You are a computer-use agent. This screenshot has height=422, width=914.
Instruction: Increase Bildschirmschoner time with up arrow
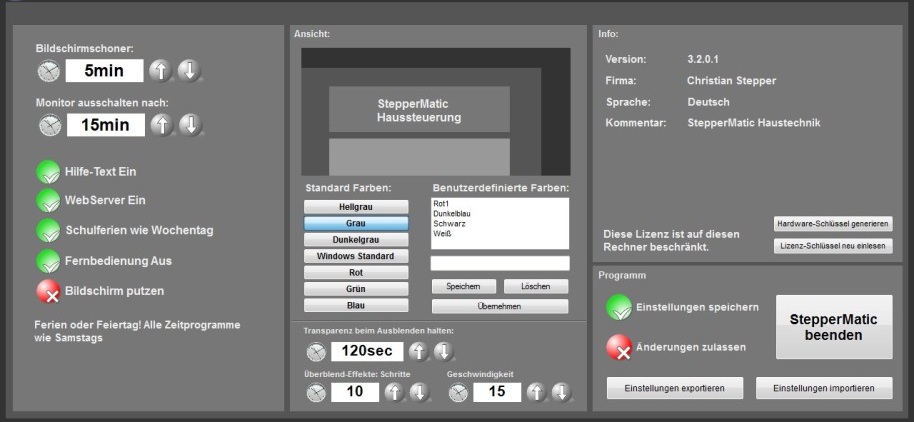coord(160,71)
